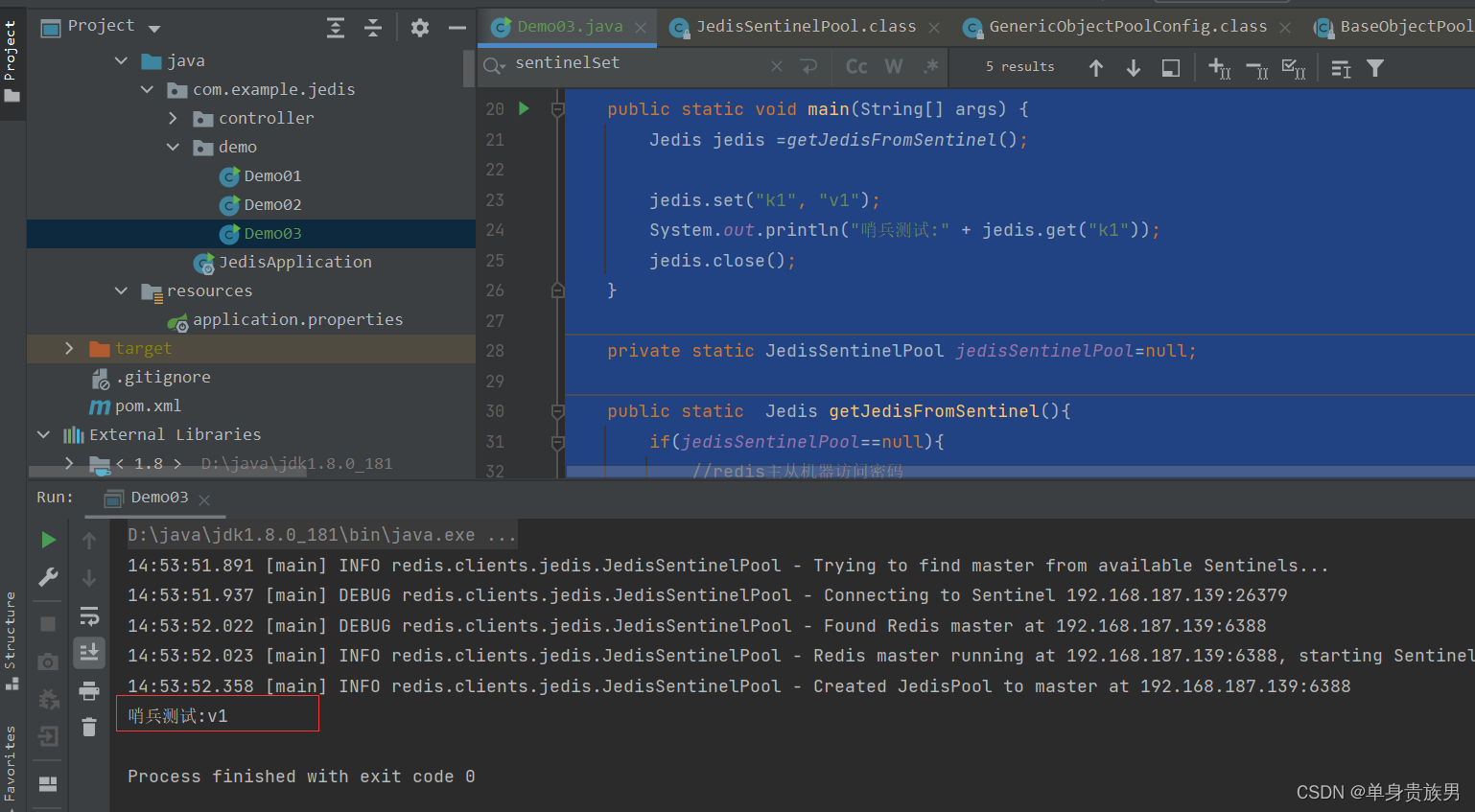The image size is (1475, 812).
Task: Open the Project side tool window tab
Action: (12, 60)
